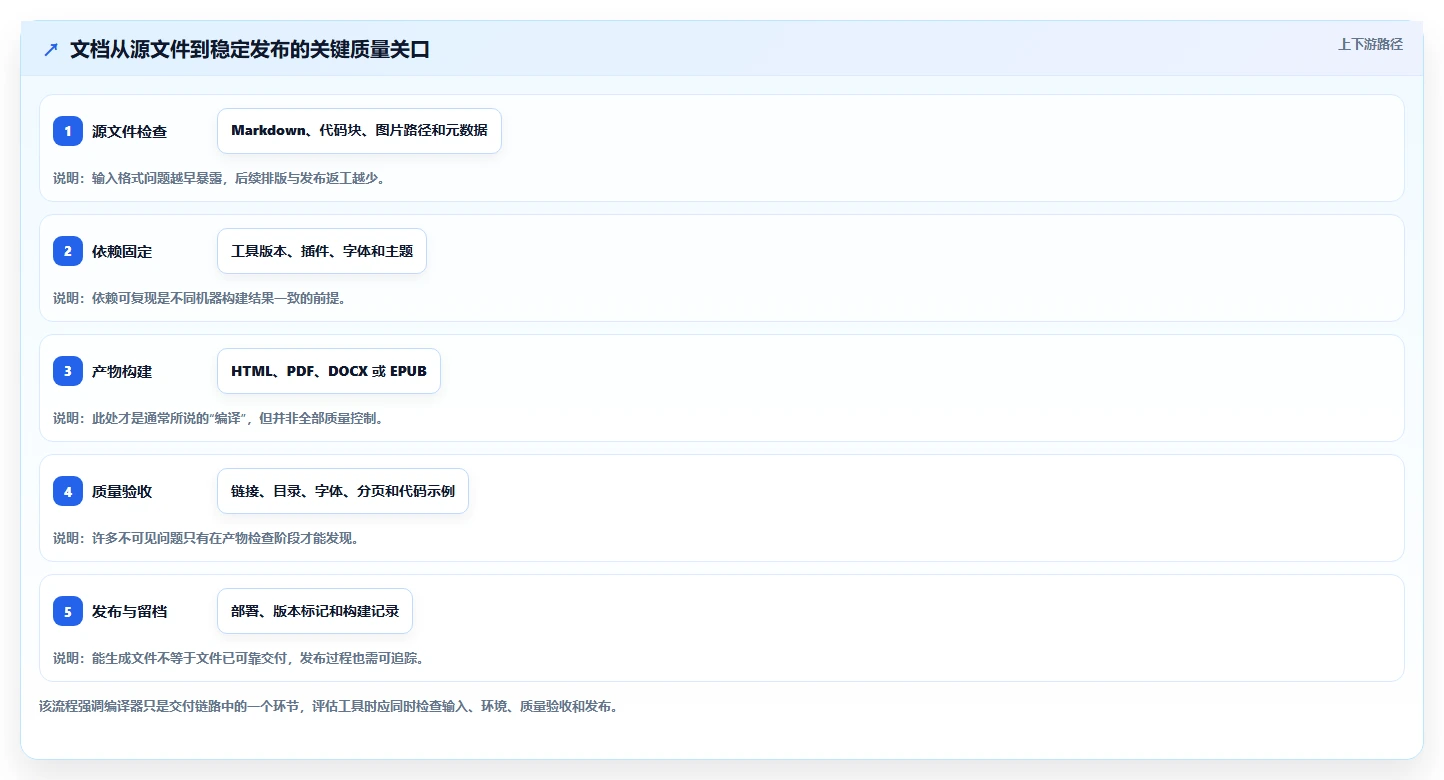Viewport: 1444px width, 780px height.
Task: Select the Markdown、代码块、图片路径和元数据 chip
Action: pos(359,131)
